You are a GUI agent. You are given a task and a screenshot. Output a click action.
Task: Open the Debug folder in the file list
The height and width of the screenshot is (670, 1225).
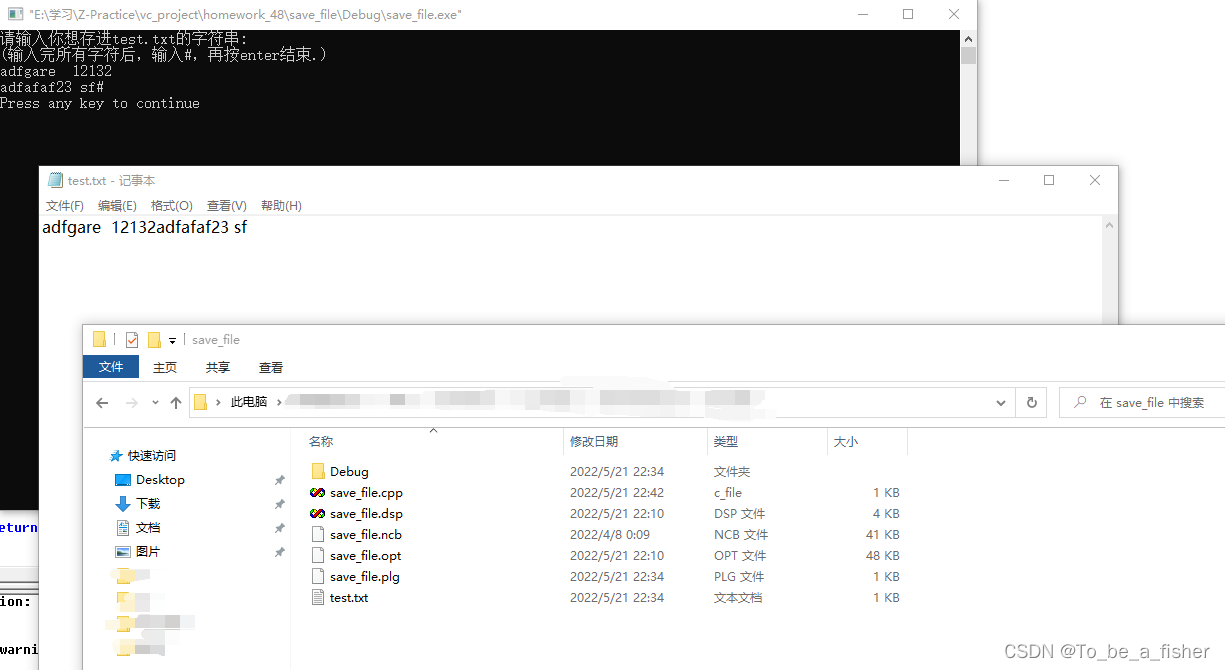coord(339,471)
